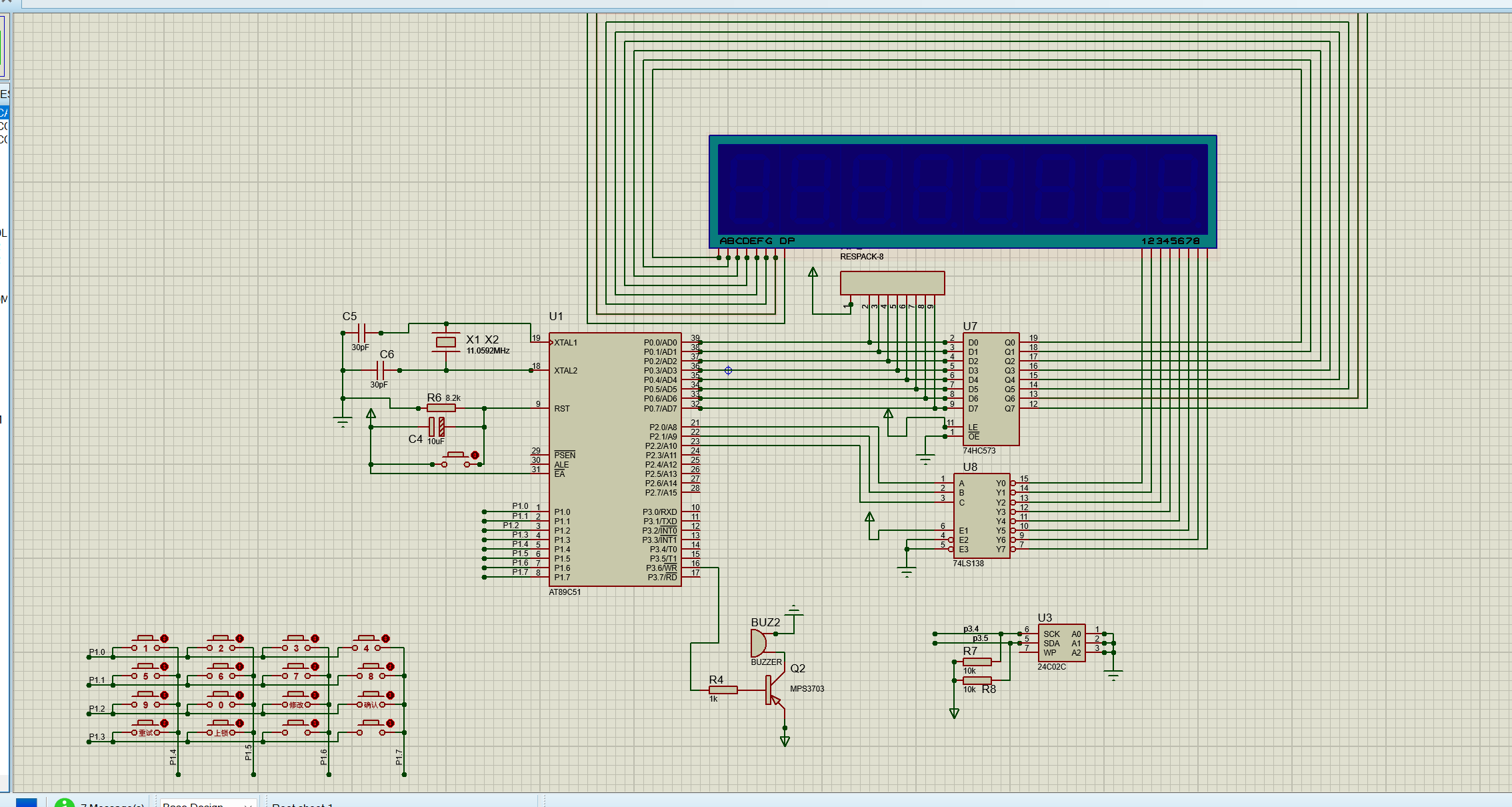Click the ground symbol beside U3

[1113, 674]
